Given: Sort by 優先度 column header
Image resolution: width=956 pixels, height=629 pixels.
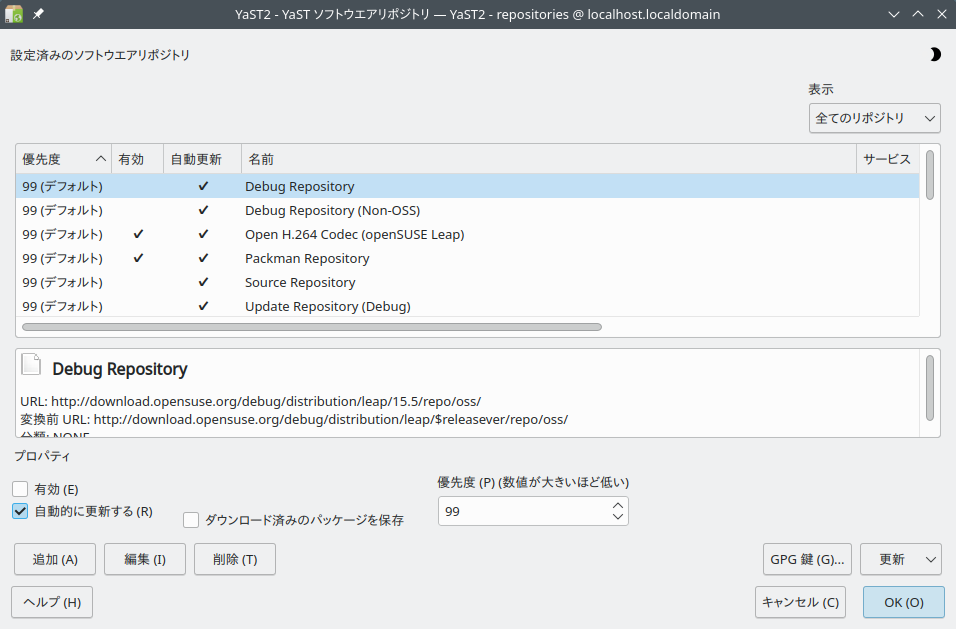Looking at the screenshot, I should (63, 159).
